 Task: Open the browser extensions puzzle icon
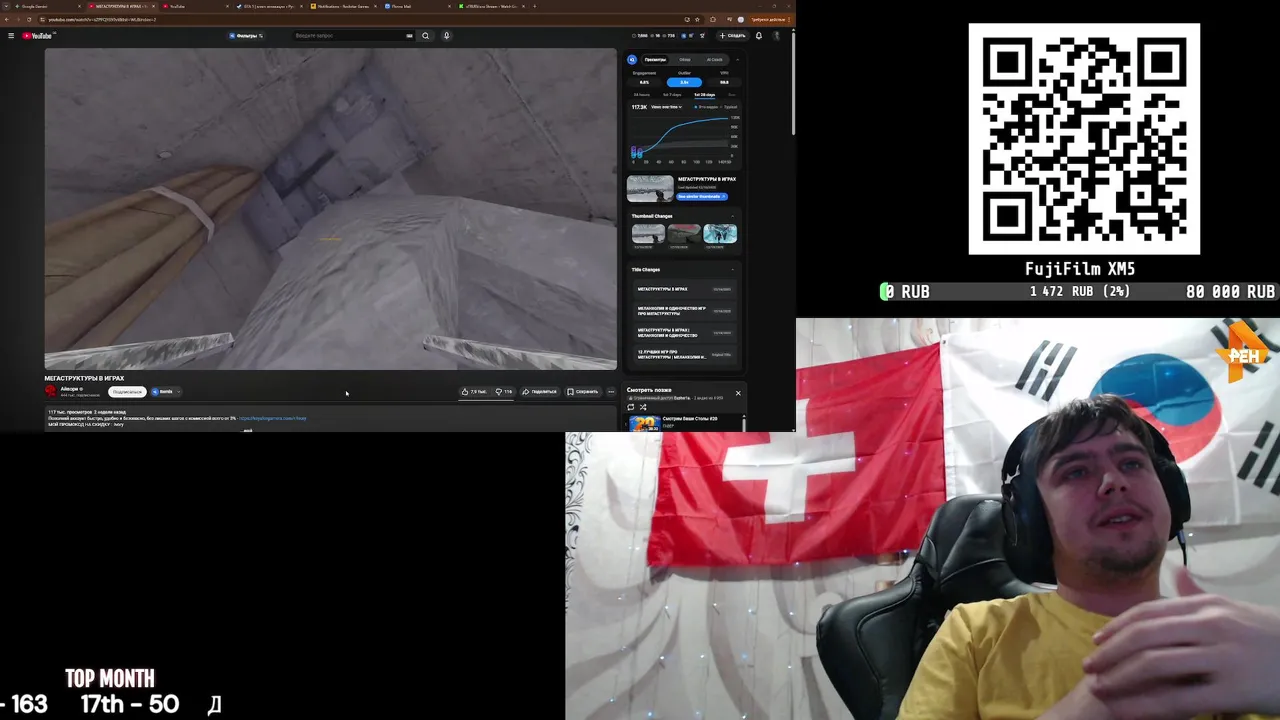click(x=713, y=19)
